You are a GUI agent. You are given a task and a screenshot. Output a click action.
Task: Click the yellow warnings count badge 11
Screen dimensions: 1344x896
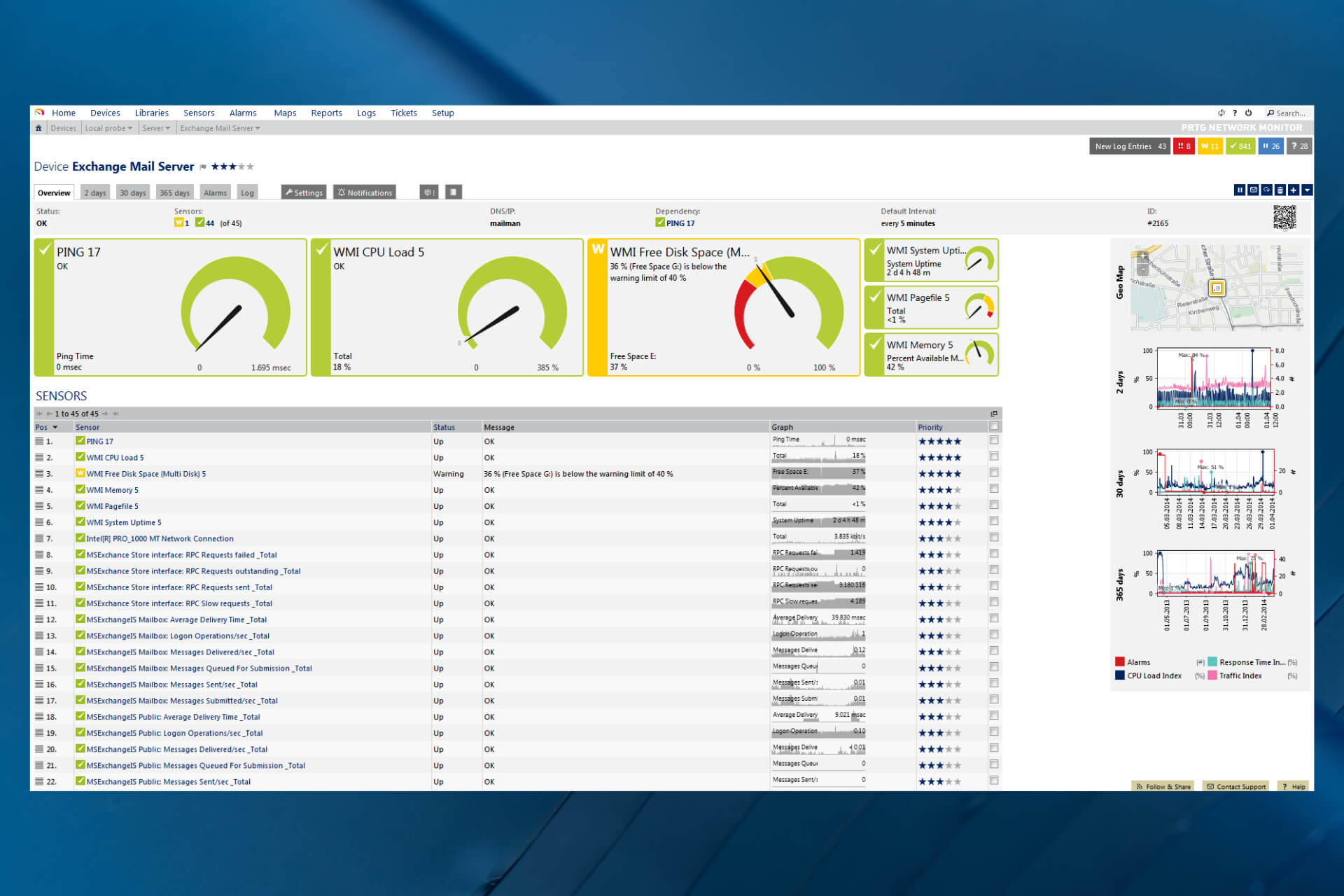tap(1210, 146)
